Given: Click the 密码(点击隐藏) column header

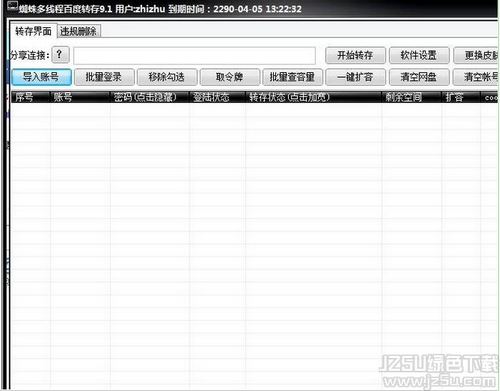Looking at the screenshot, I should [x=150, y=97].
